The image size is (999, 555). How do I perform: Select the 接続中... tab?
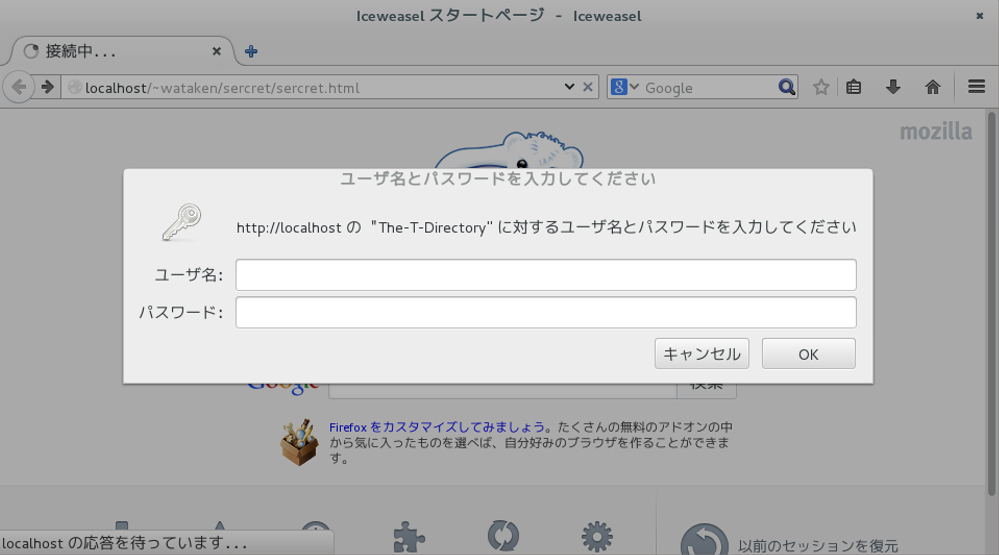tap(121, 51)
